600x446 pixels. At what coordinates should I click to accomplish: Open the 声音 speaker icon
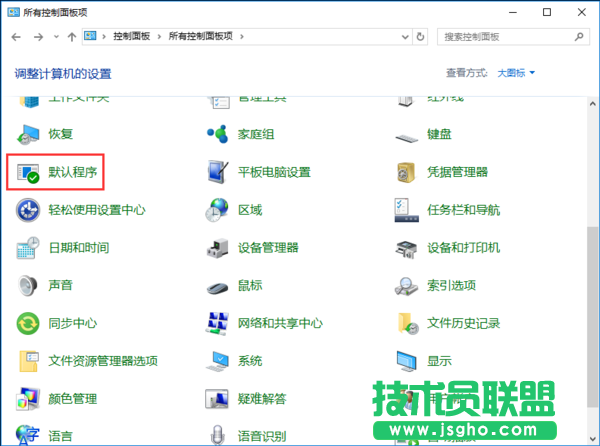28,285
